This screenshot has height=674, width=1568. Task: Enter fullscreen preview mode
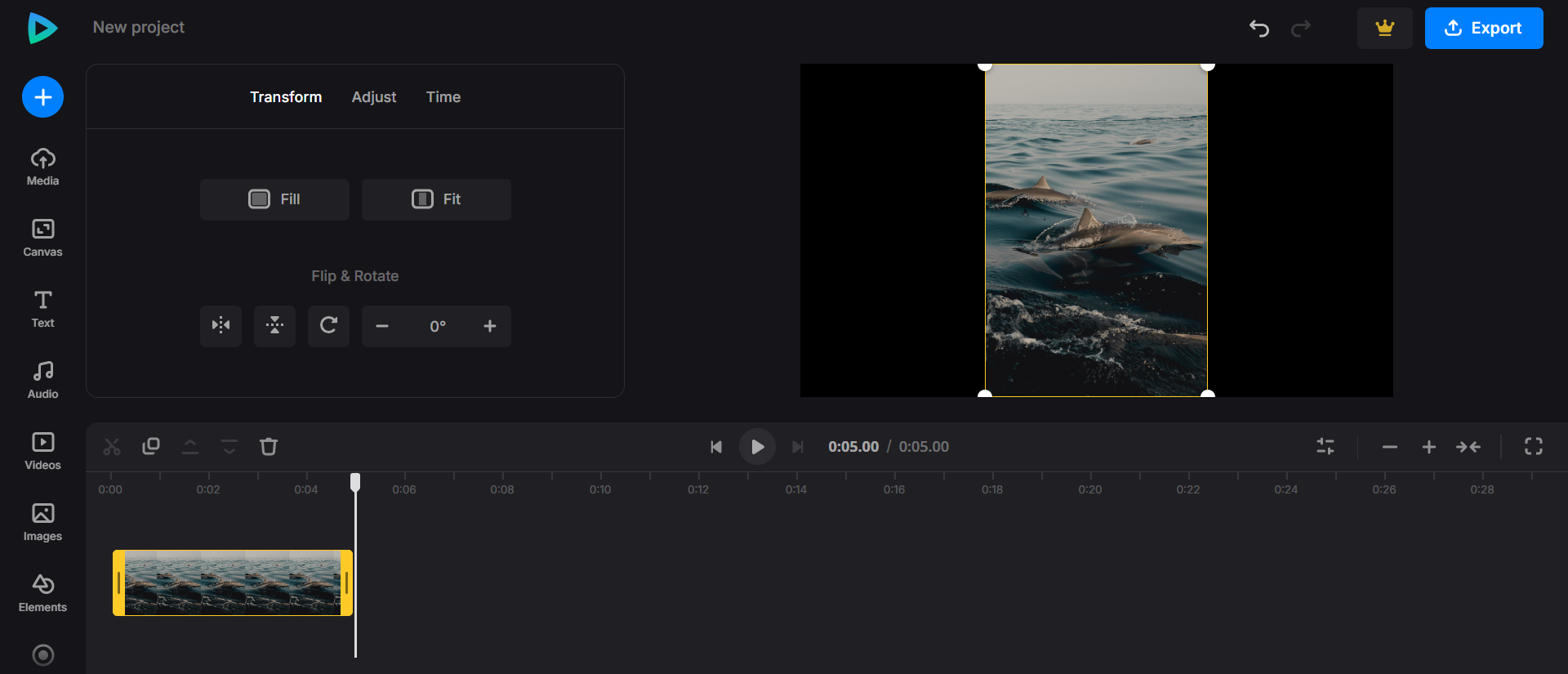pyautogui.click(x=1534, y=446)
